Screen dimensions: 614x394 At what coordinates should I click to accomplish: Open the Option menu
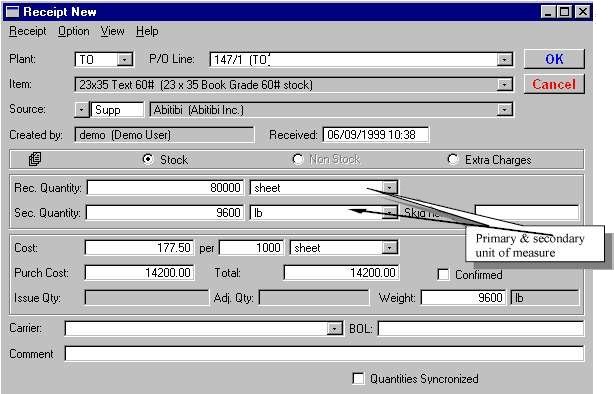click(74, 31)
